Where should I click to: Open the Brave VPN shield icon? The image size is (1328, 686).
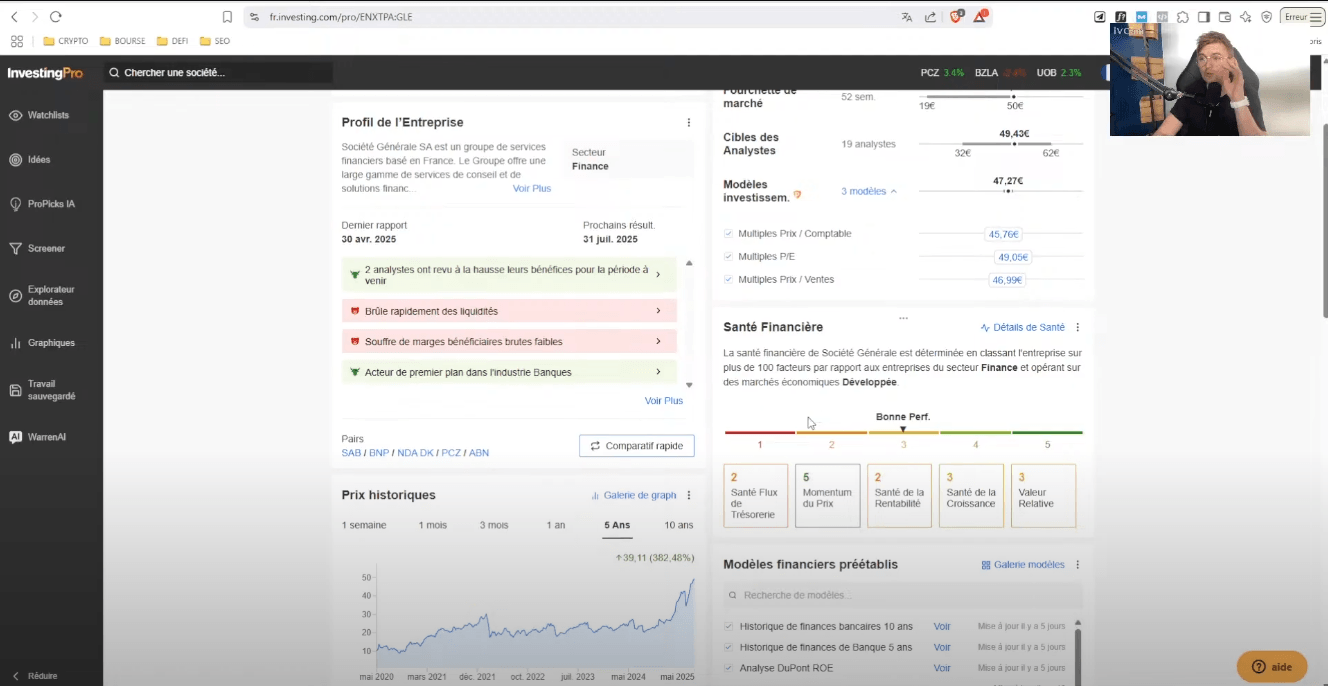(1267, 17)
